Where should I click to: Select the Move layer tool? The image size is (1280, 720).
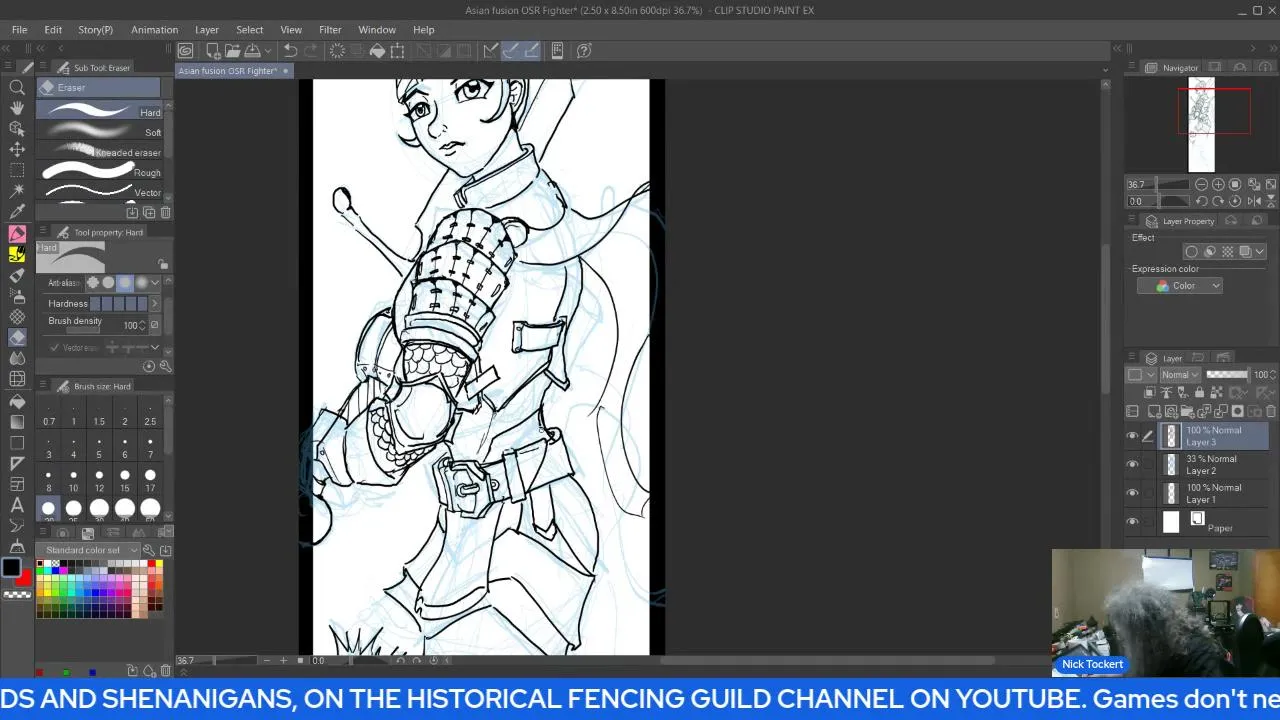pyautogui.click(x=17, y=149)
